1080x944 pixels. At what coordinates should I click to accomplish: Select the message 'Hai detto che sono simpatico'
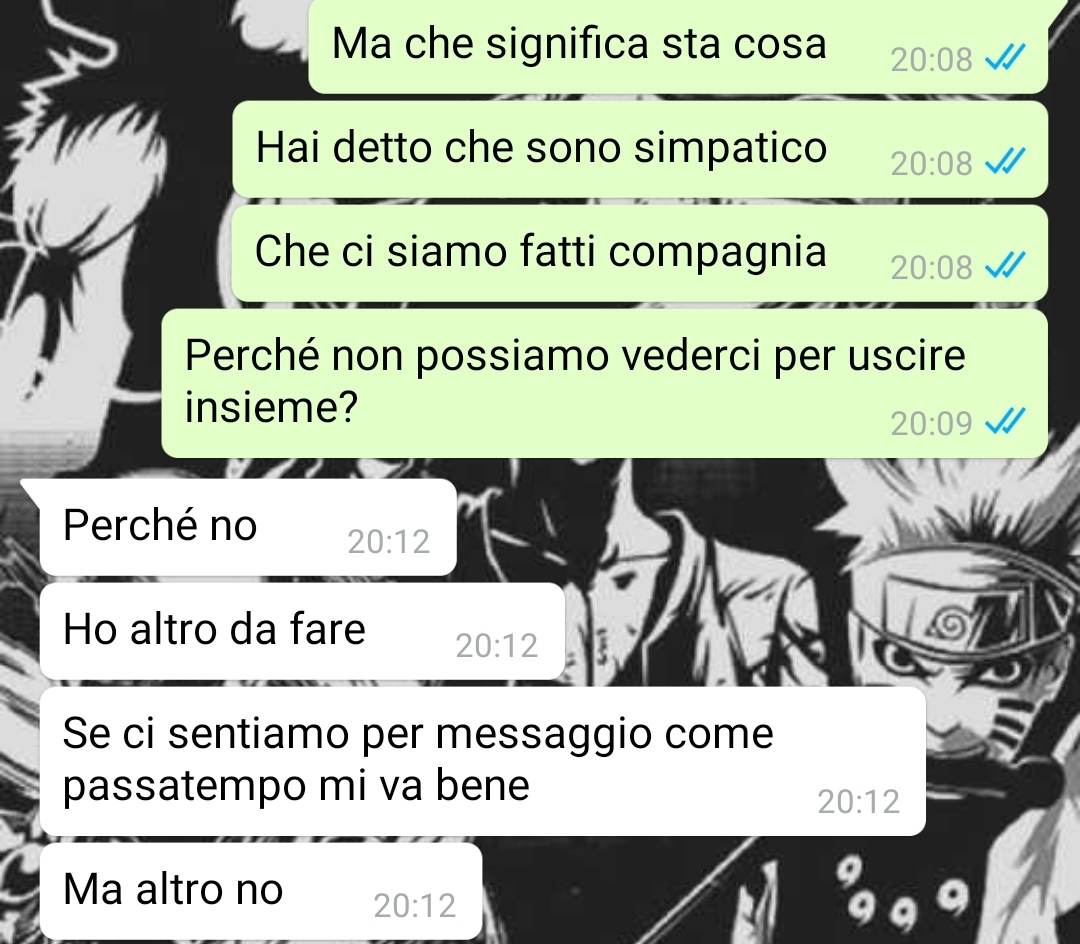640,149
